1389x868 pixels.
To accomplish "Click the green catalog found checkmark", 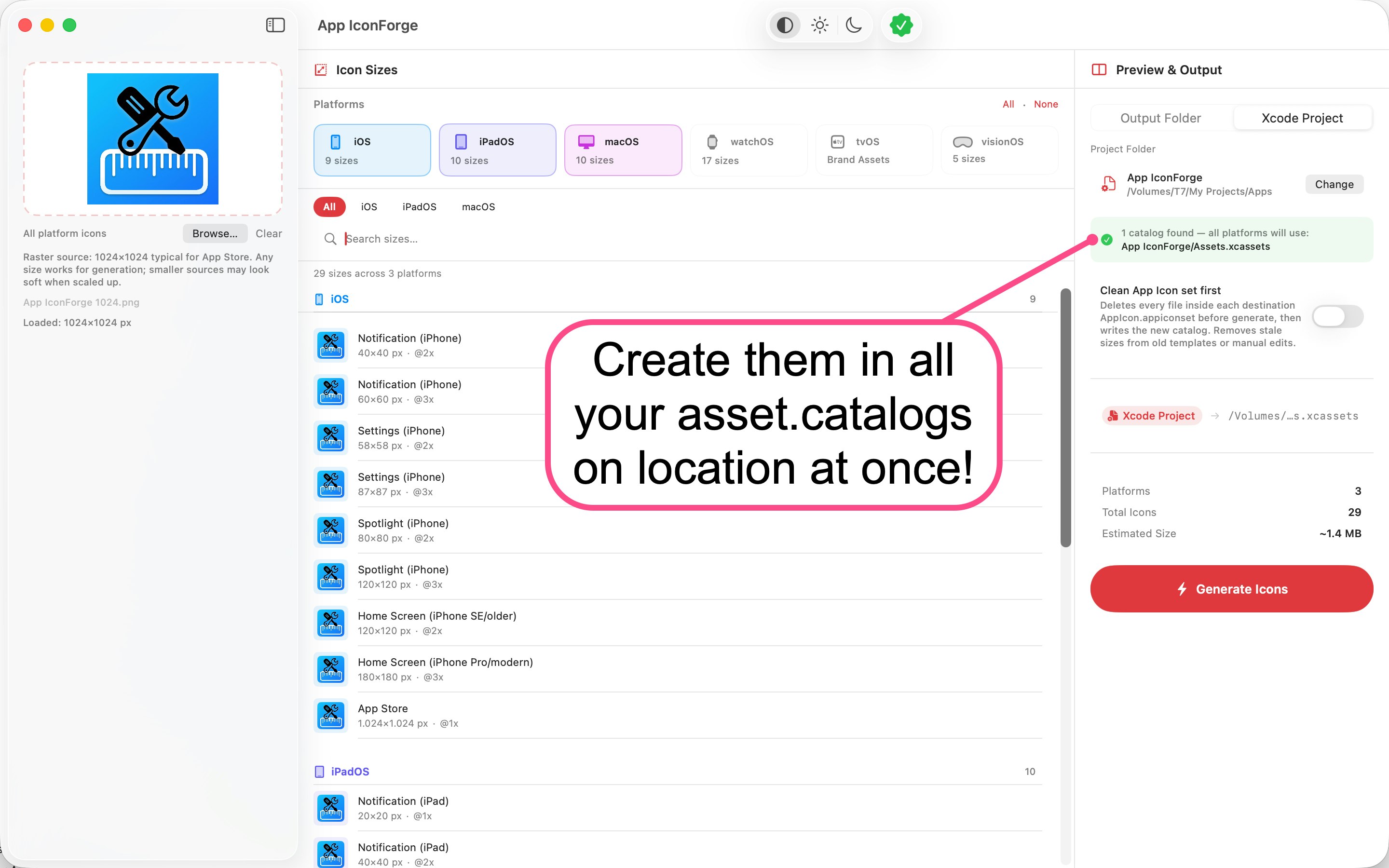I will (x=1107, y=240).
